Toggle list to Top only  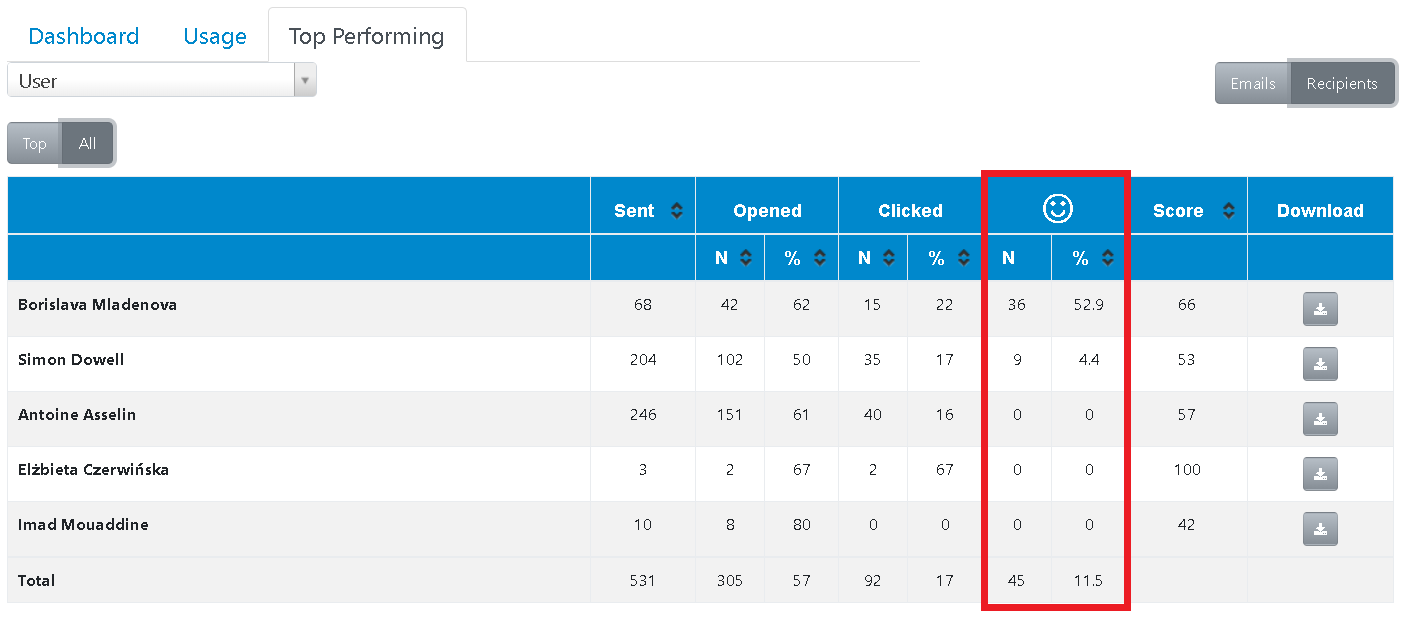(x=34, y=144)
